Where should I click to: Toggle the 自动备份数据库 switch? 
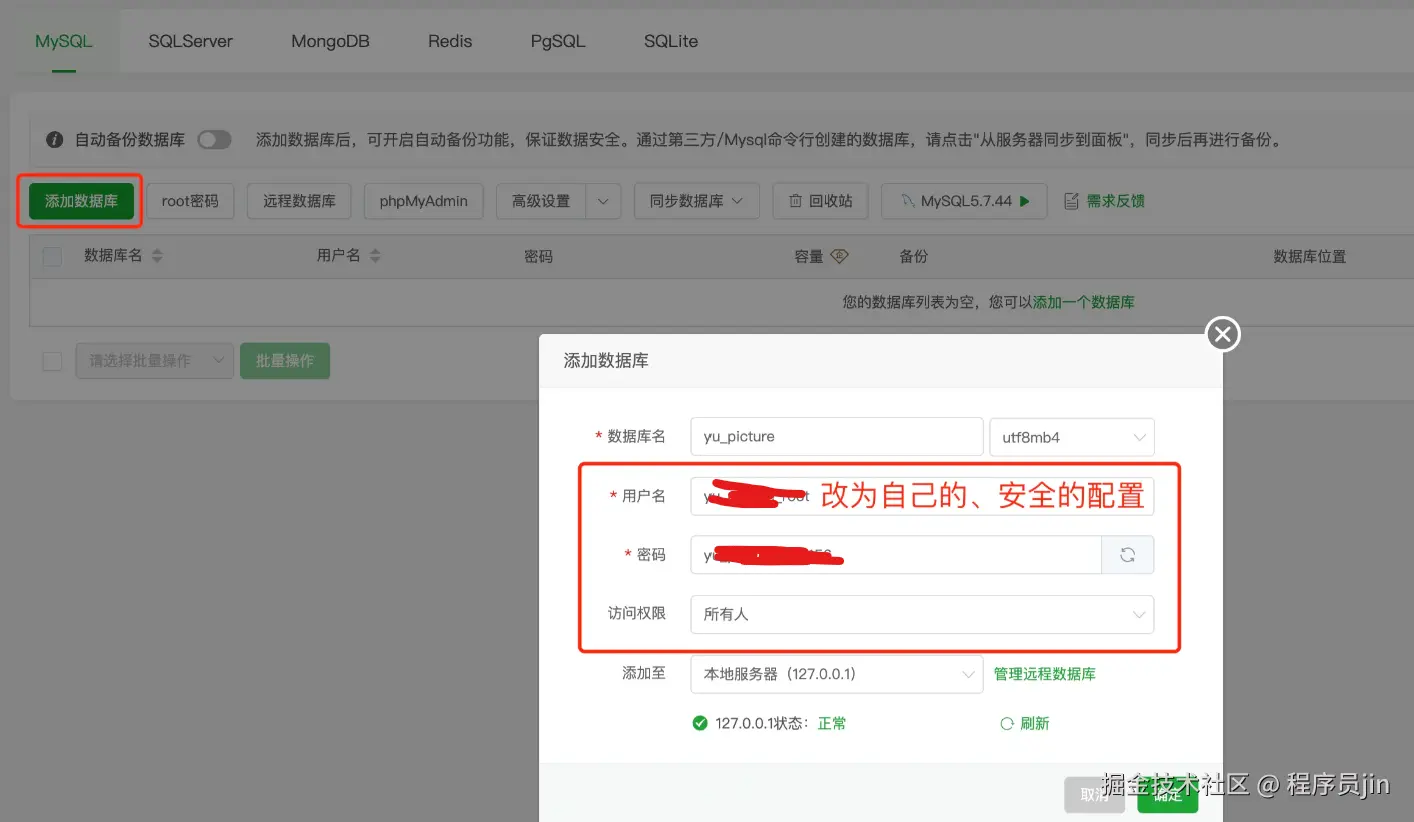click(214, 140)
